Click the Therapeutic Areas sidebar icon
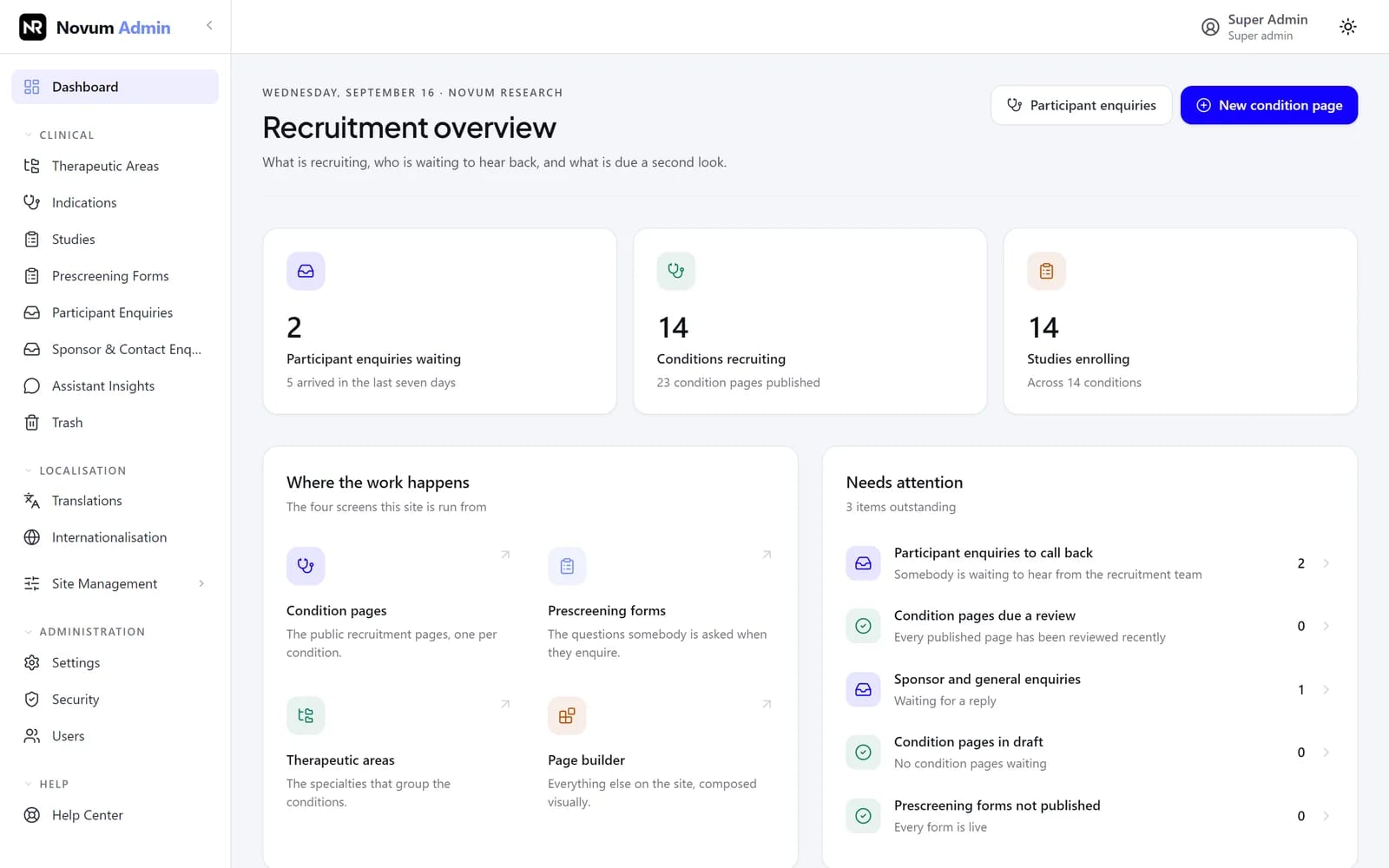Viewport: 1389px width, 868px height. point(32,166)
